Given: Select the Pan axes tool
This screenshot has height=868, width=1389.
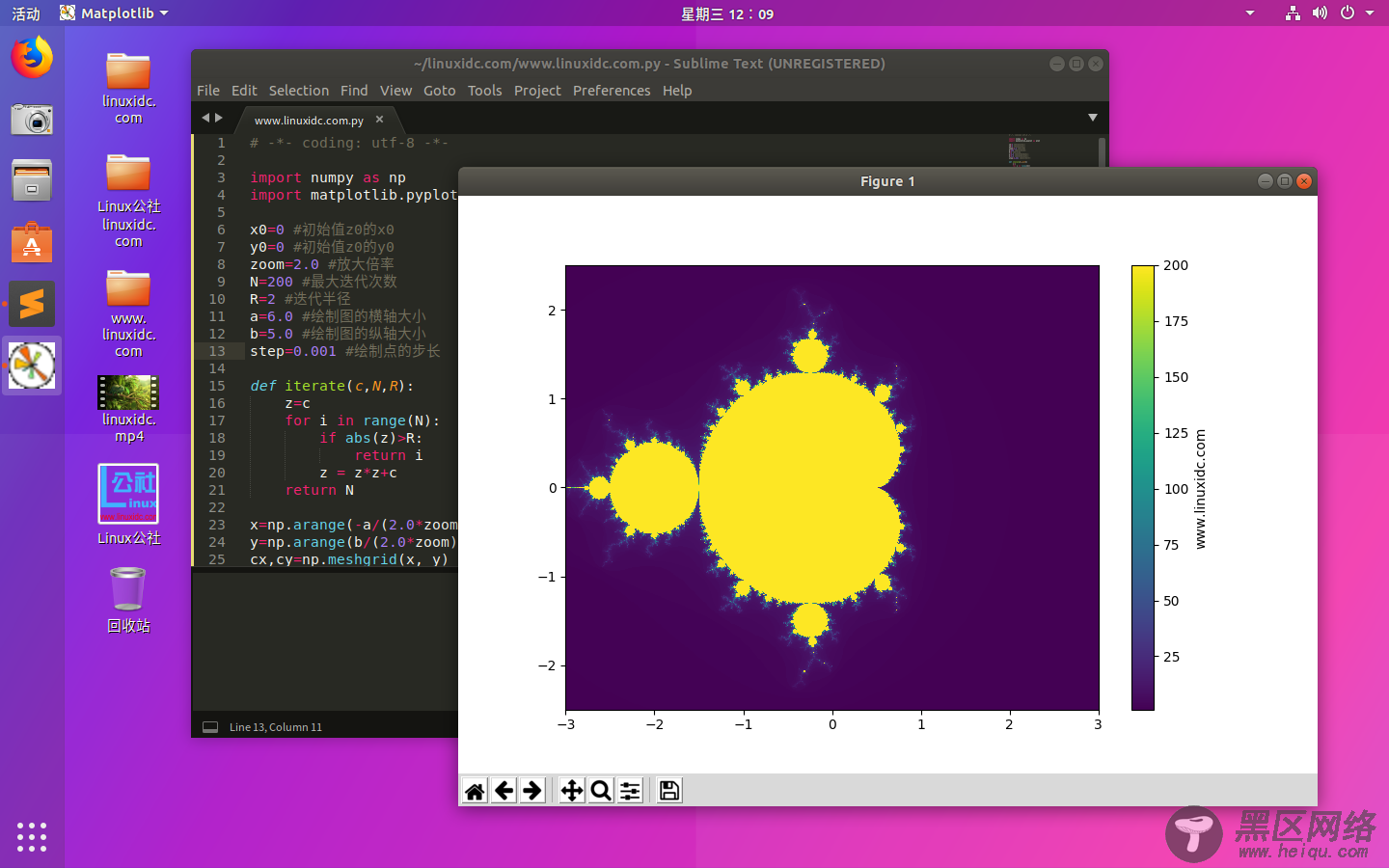Looking at the screenshot, I should (x=572, y=791).
